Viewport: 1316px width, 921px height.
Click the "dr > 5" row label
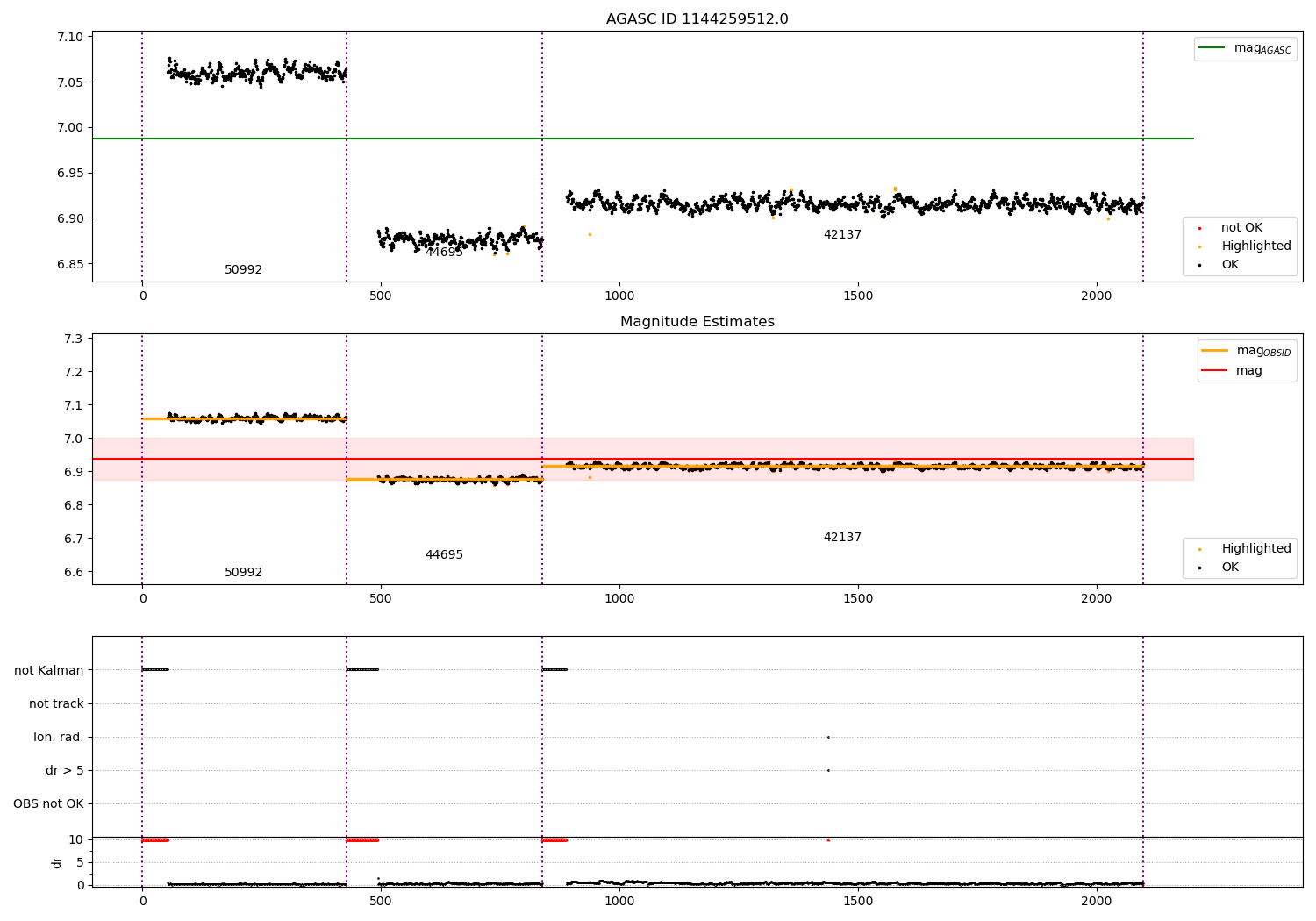coord(65,771)
